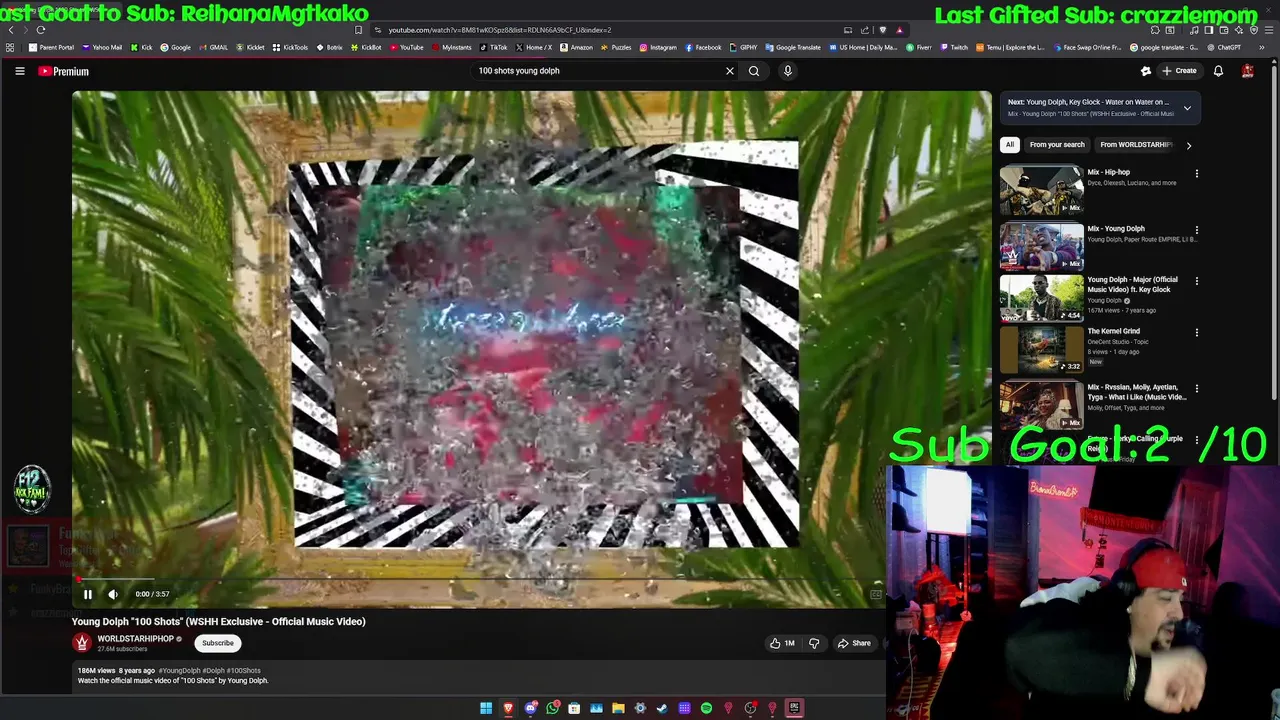
Task: Open options for Young Dolph - Major
Action: click(1196, 281)
